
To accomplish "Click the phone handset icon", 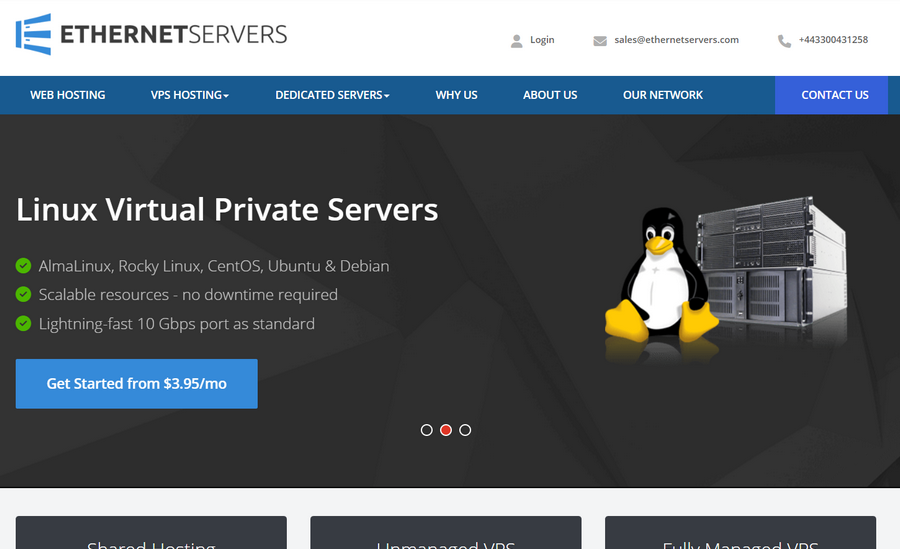I will [x=784, y=41].
